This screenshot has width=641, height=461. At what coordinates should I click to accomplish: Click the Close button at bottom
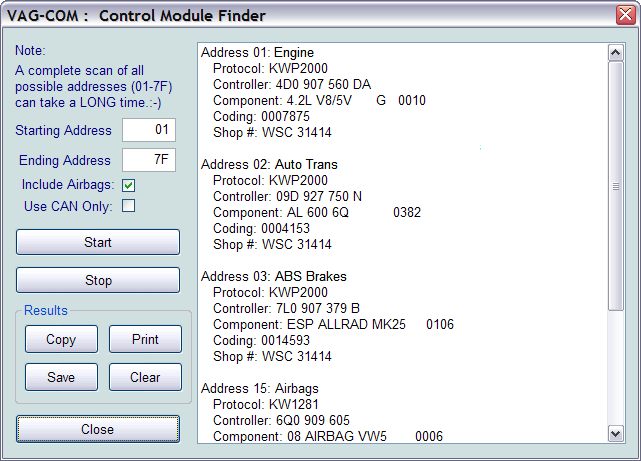[98, 429]
